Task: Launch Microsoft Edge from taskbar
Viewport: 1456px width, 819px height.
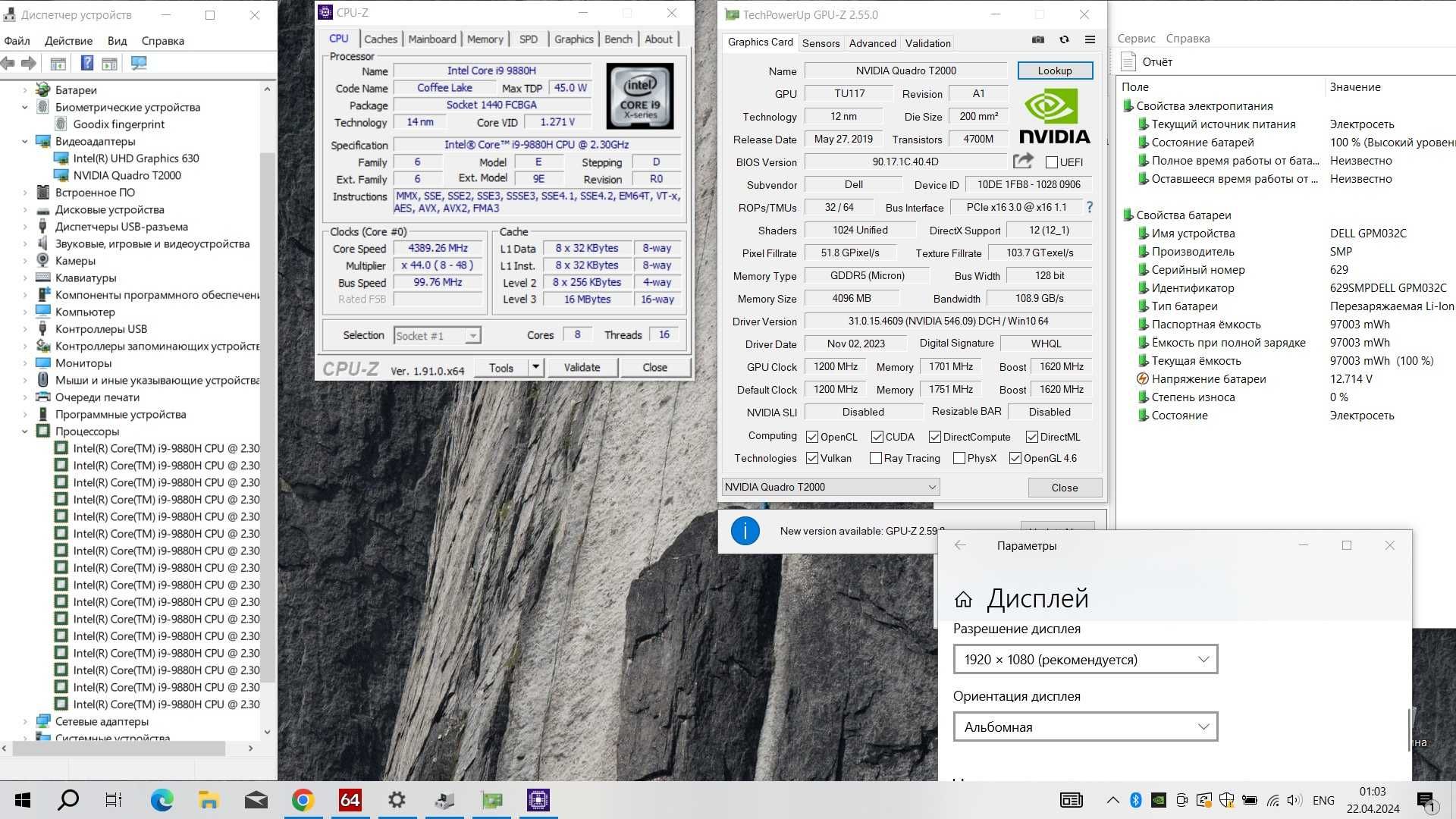Action: click(162, 800)
